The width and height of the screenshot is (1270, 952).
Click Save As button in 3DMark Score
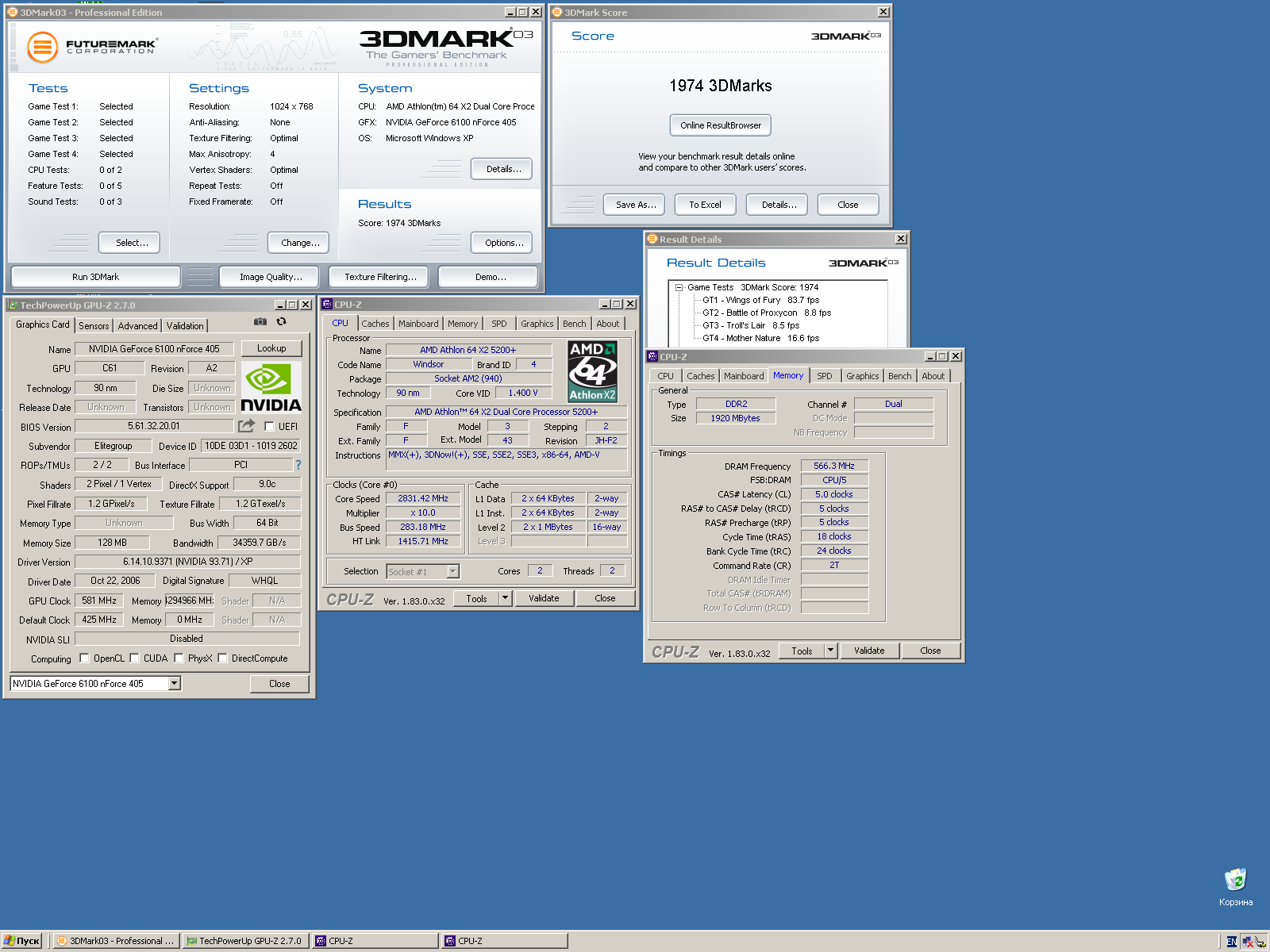(x=636, y=205)
